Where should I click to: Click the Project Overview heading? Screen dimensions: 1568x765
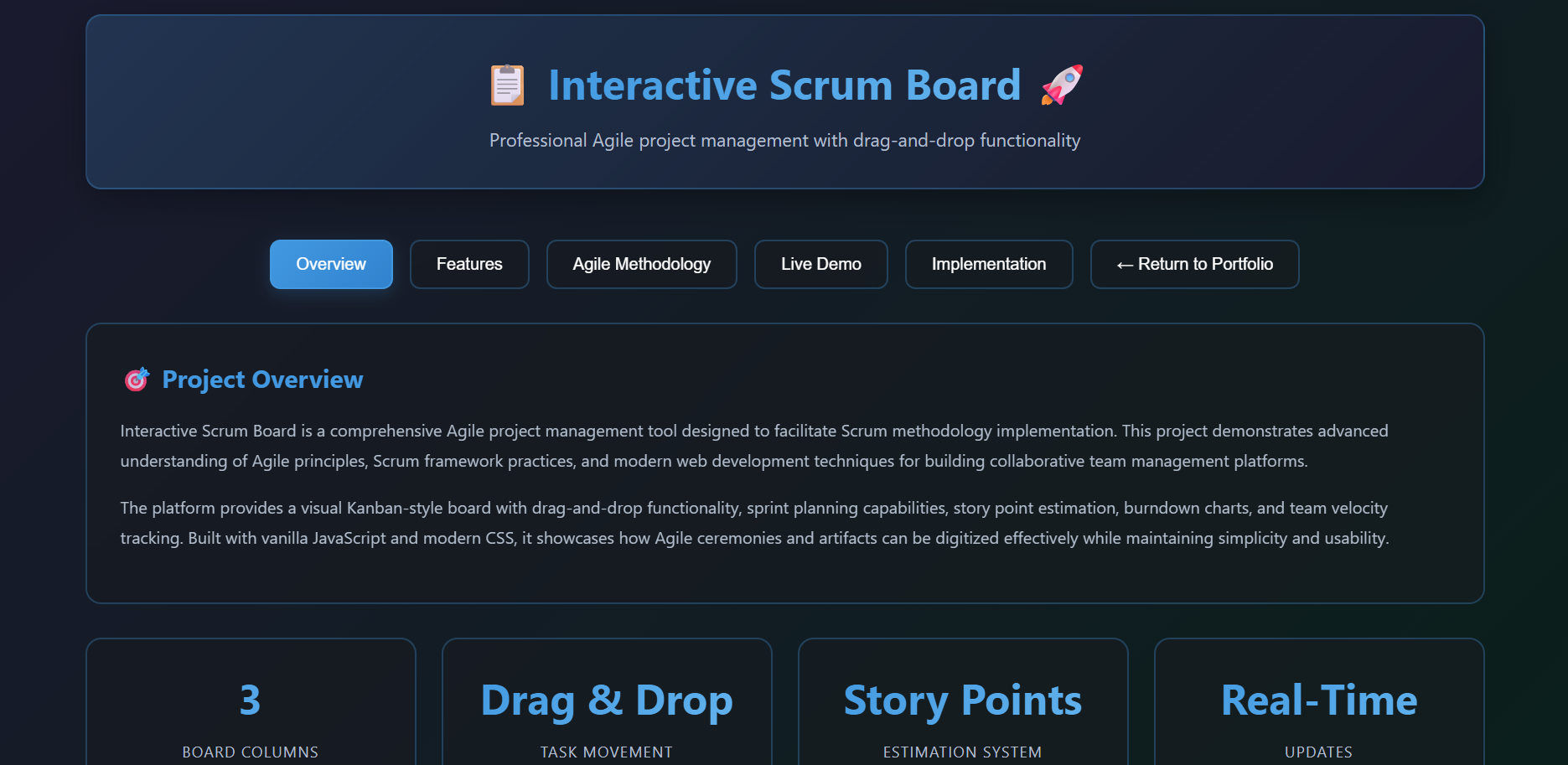261,379
